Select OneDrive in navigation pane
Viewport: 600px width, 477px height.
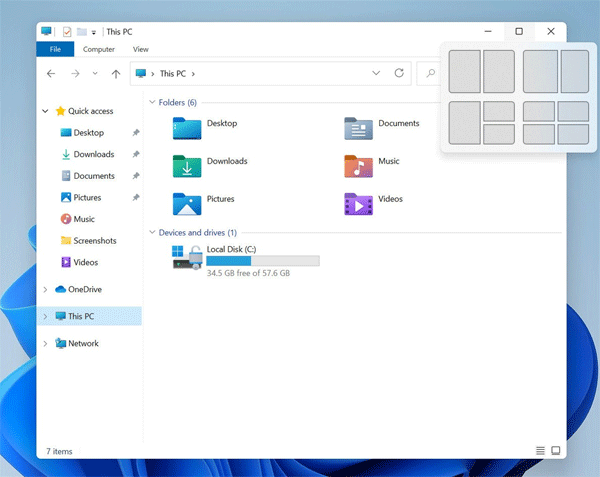click(85, 290)
